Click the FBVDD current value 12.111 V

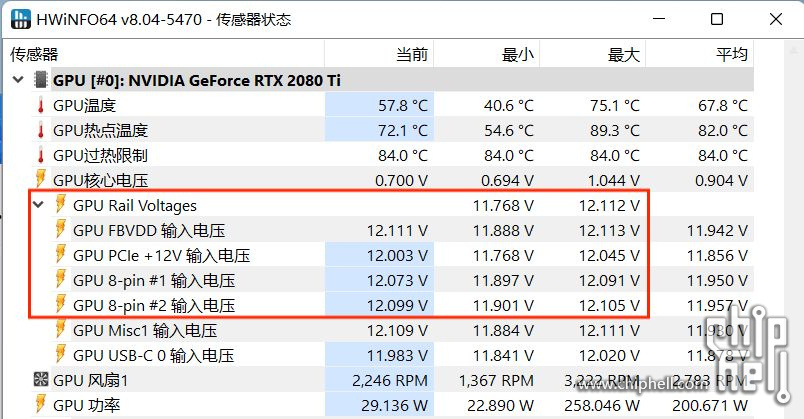coord(397,231)
